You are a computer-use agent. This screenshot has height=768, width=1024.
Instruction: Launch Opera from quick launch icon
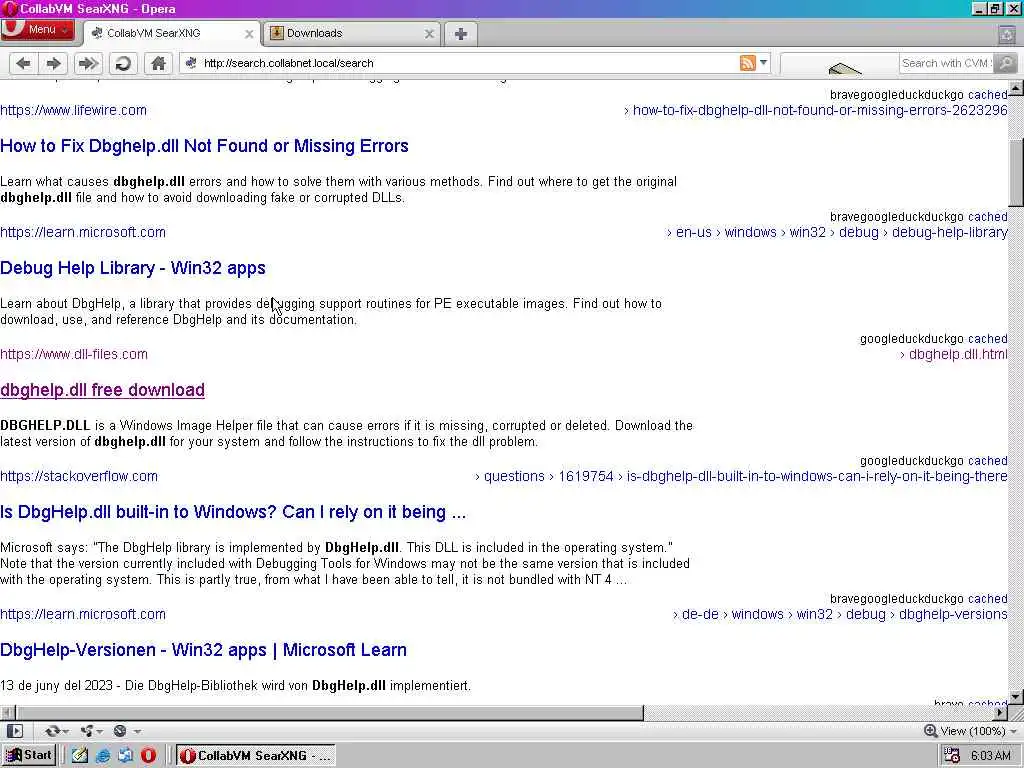(149, 756)
